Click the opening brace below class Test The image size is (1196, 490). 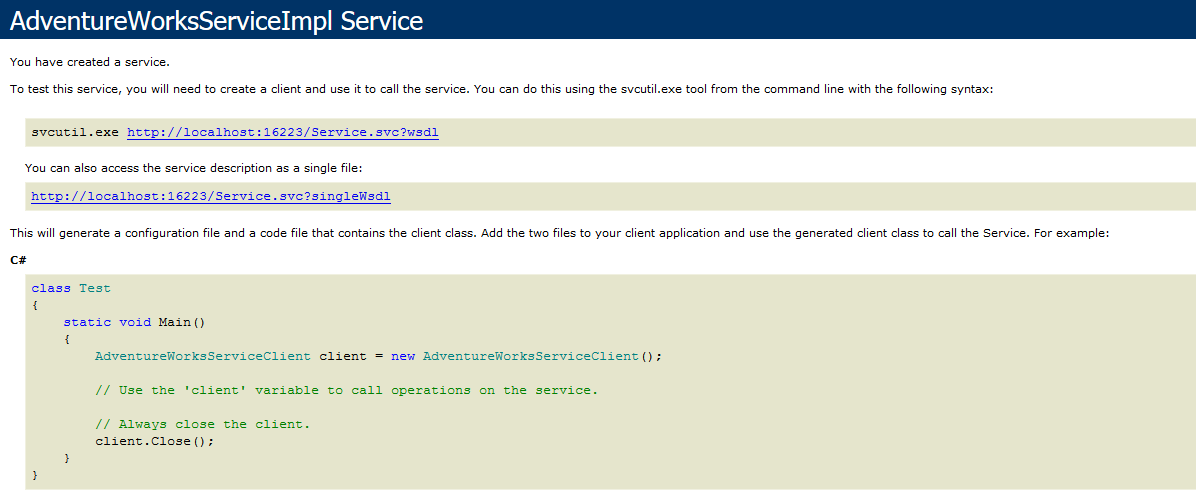pyautogui.click(x=35, y=305)
